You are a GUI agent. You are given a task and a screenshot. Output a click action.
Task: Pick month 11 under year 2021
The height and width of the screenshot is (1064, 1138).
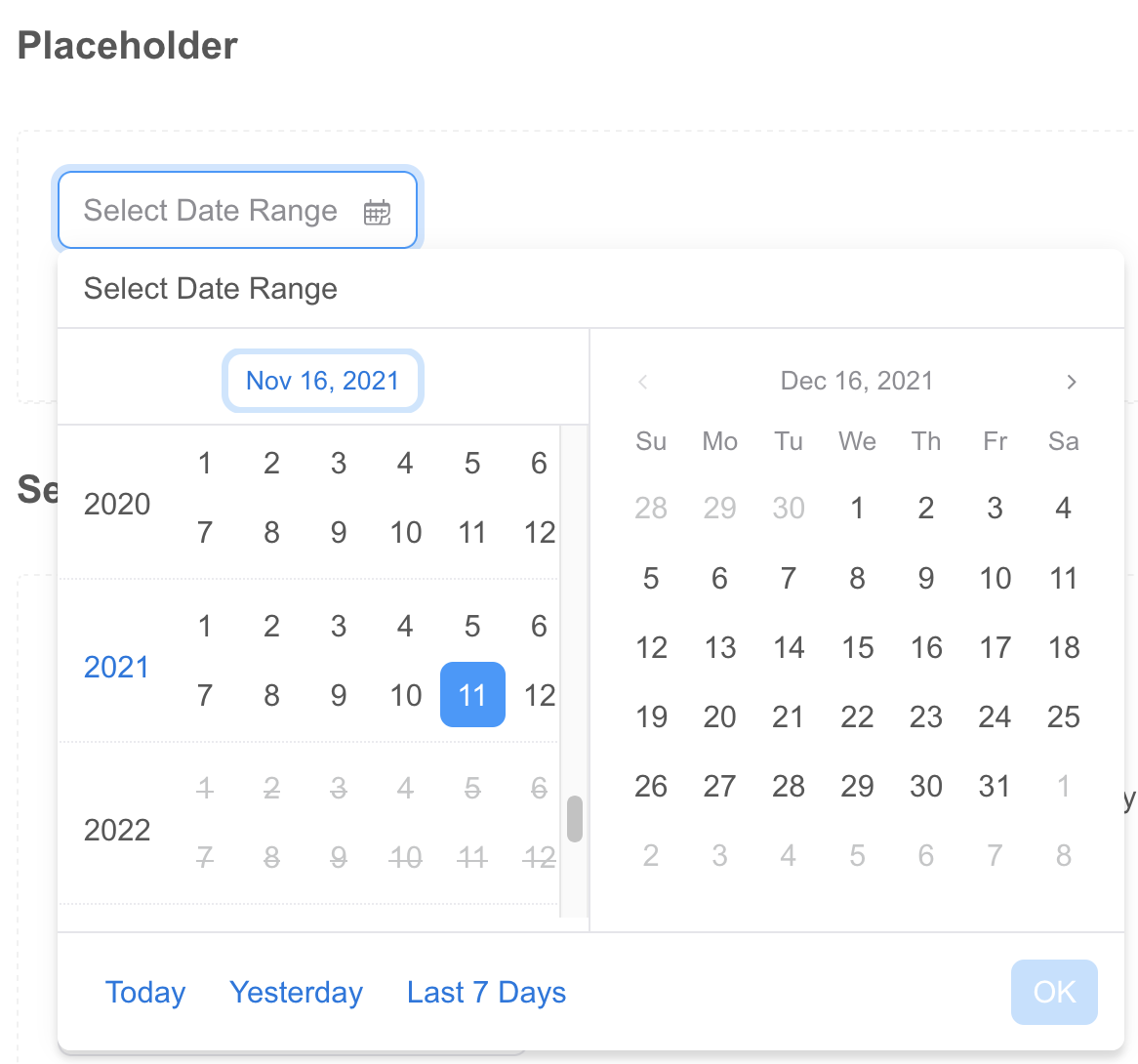click(x=472, y=695)
